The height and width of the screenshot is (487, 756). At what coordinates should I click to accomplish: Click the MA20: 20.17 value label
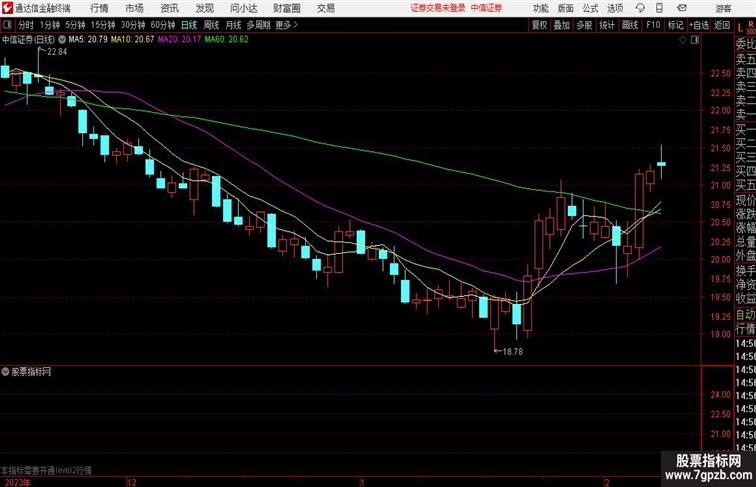tap(179, 40)
